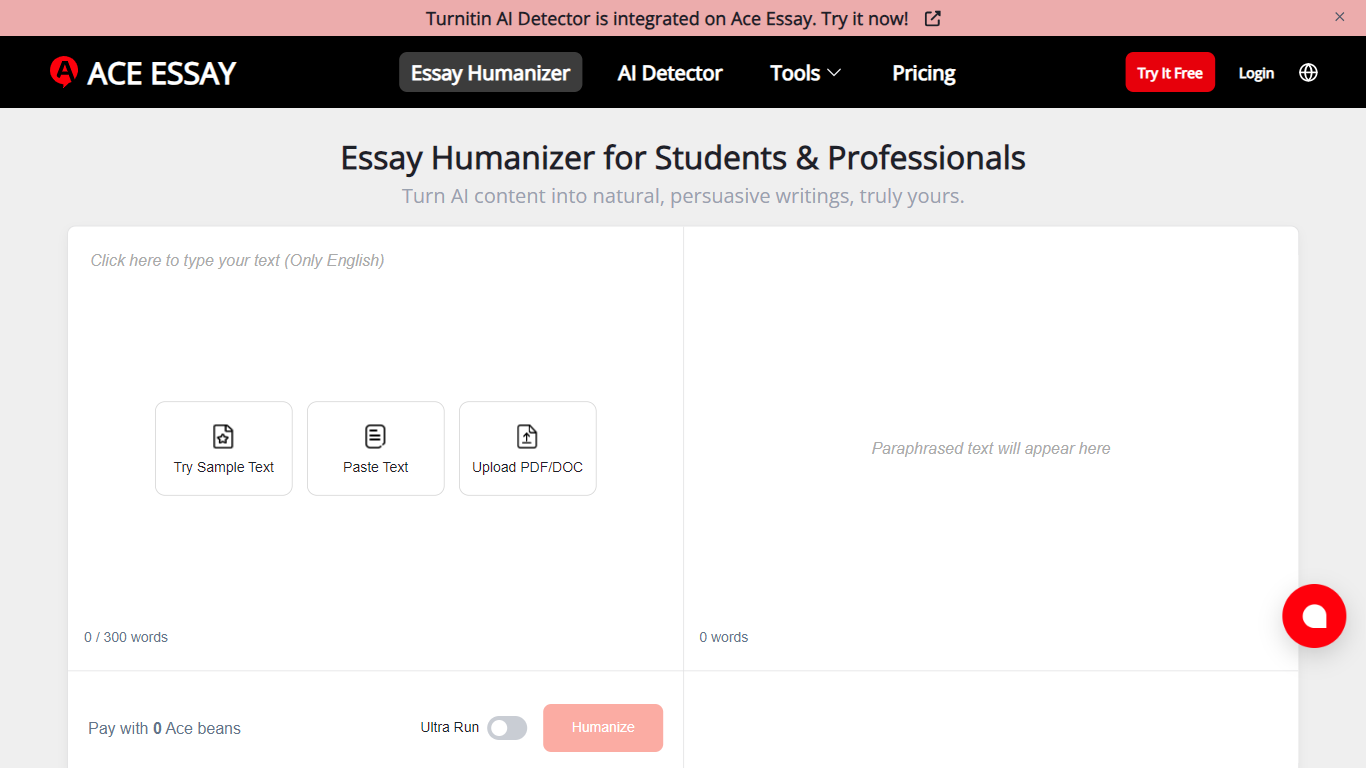Click the Login link
This screenshot has height=768, width=1366.
tap(1256, 73)
